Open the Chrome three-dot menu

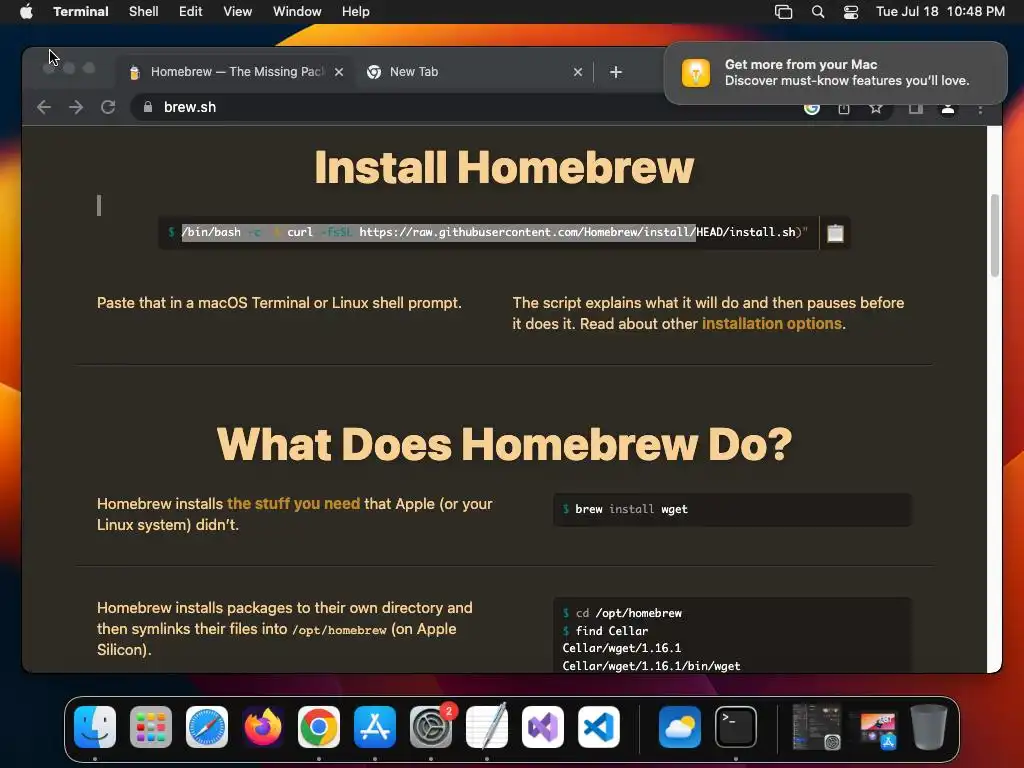[x=980, y=109]
